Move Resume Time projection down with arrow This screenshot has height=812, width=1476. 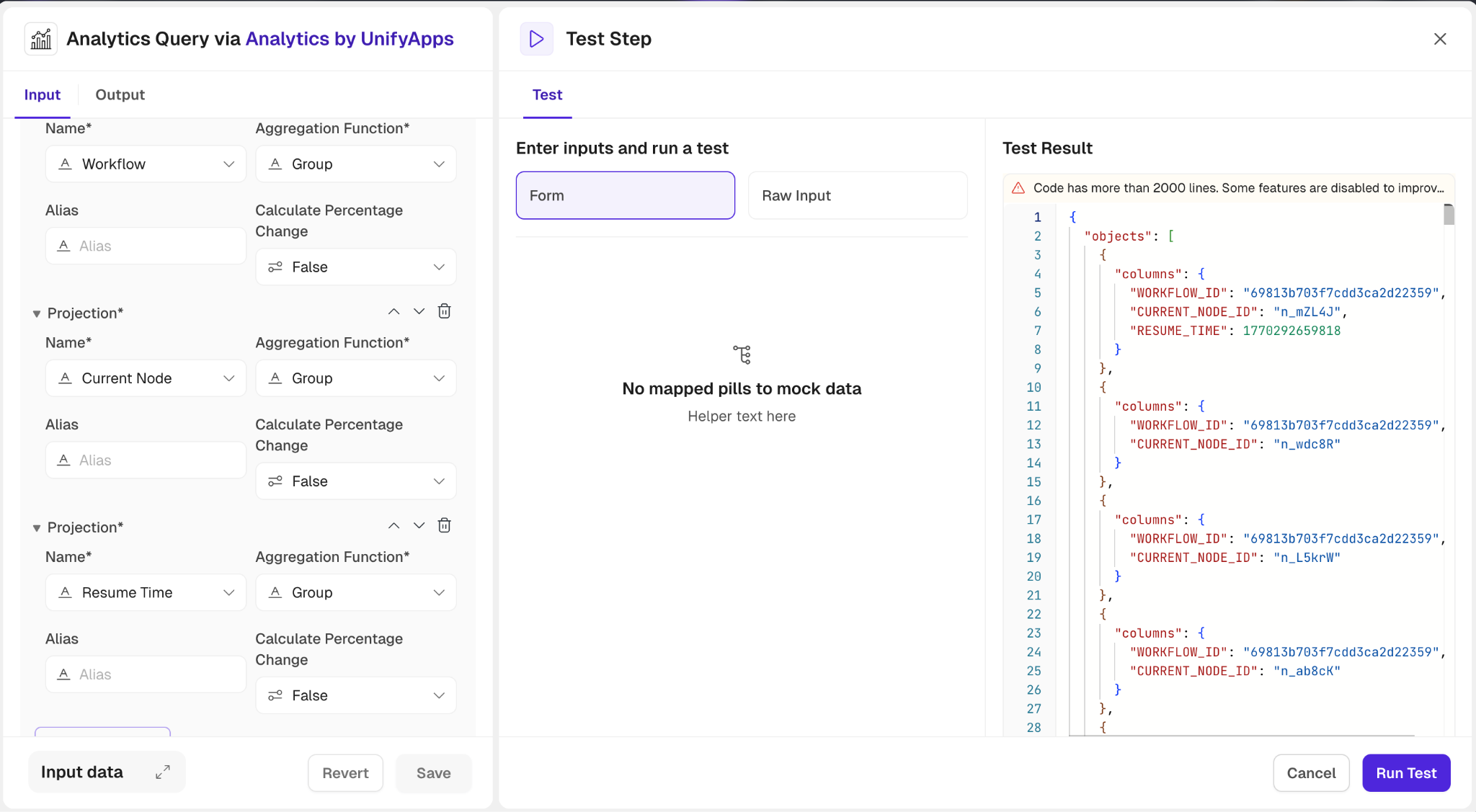click(x=419, y=525)
